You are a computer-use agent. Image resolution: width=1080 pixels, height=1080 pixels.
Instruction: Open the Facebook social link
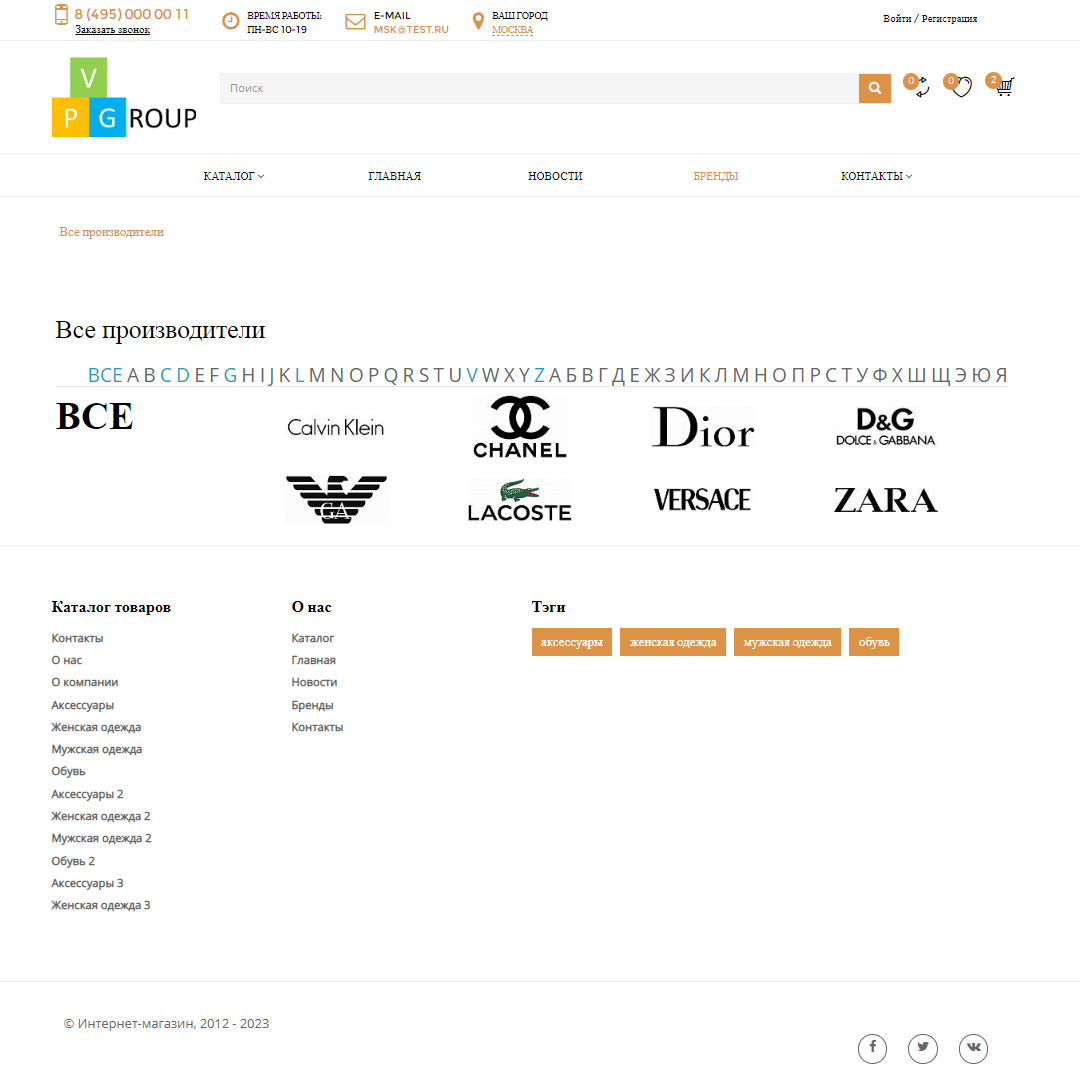click(872, 1048)
